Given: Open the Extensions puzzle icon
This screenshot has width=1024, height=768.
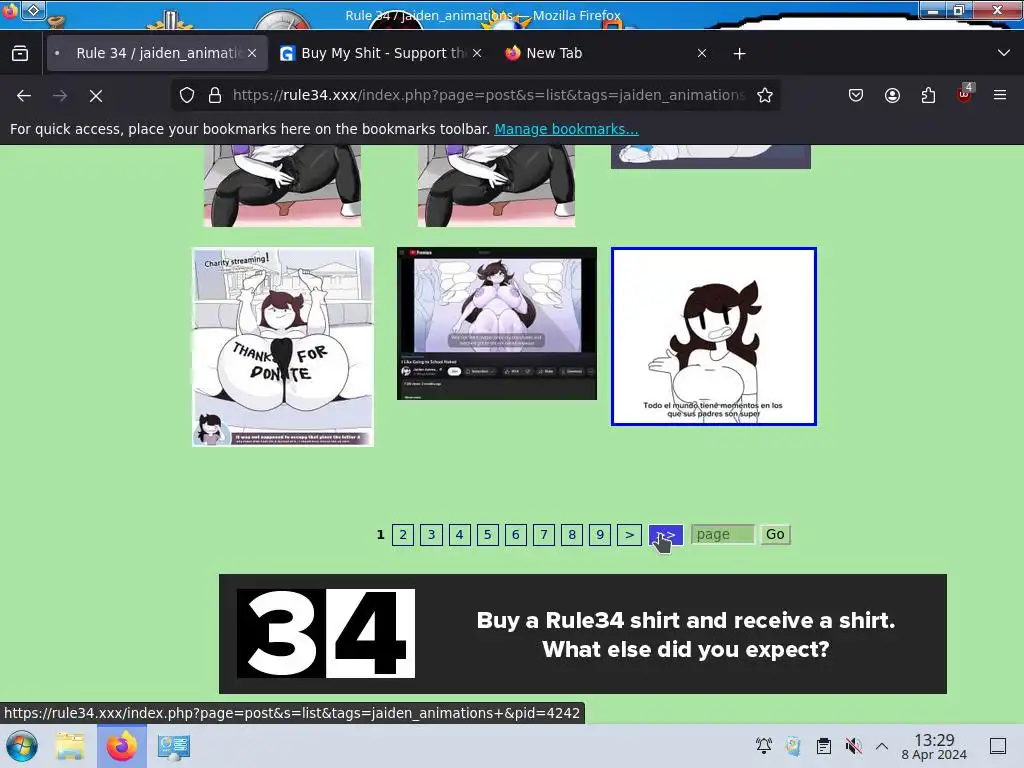Looking at the screenshot, I should pyautogui.click(x=928, y=95).
